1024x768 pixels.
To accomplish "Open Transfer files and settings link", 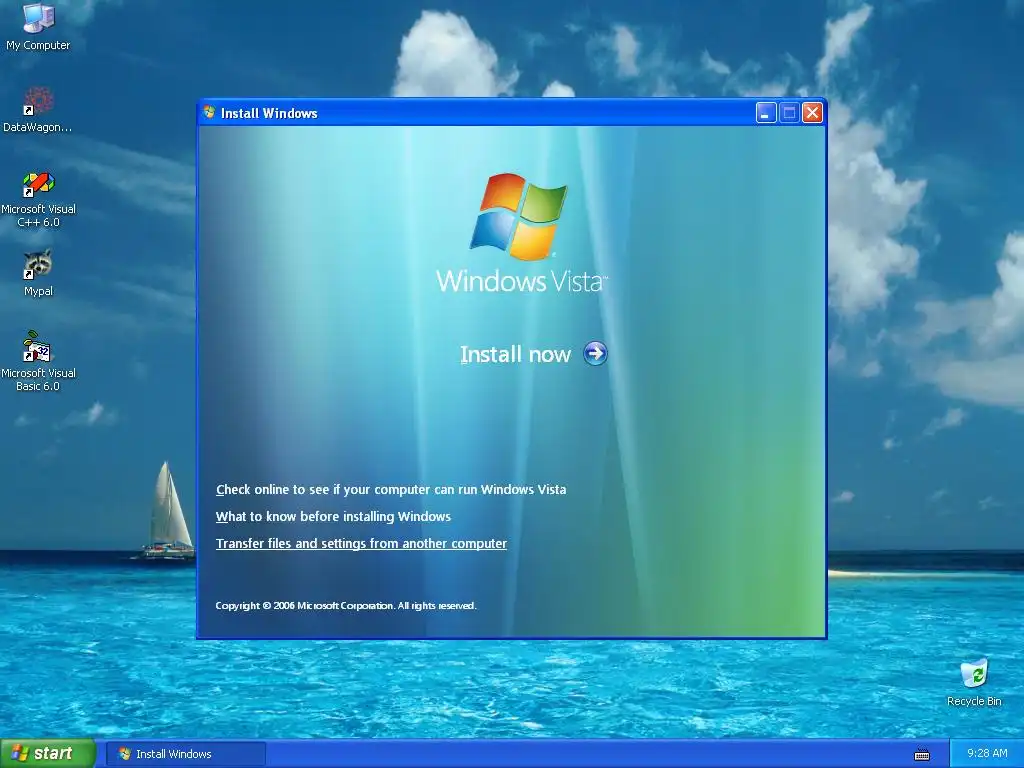I will (361, 543).
